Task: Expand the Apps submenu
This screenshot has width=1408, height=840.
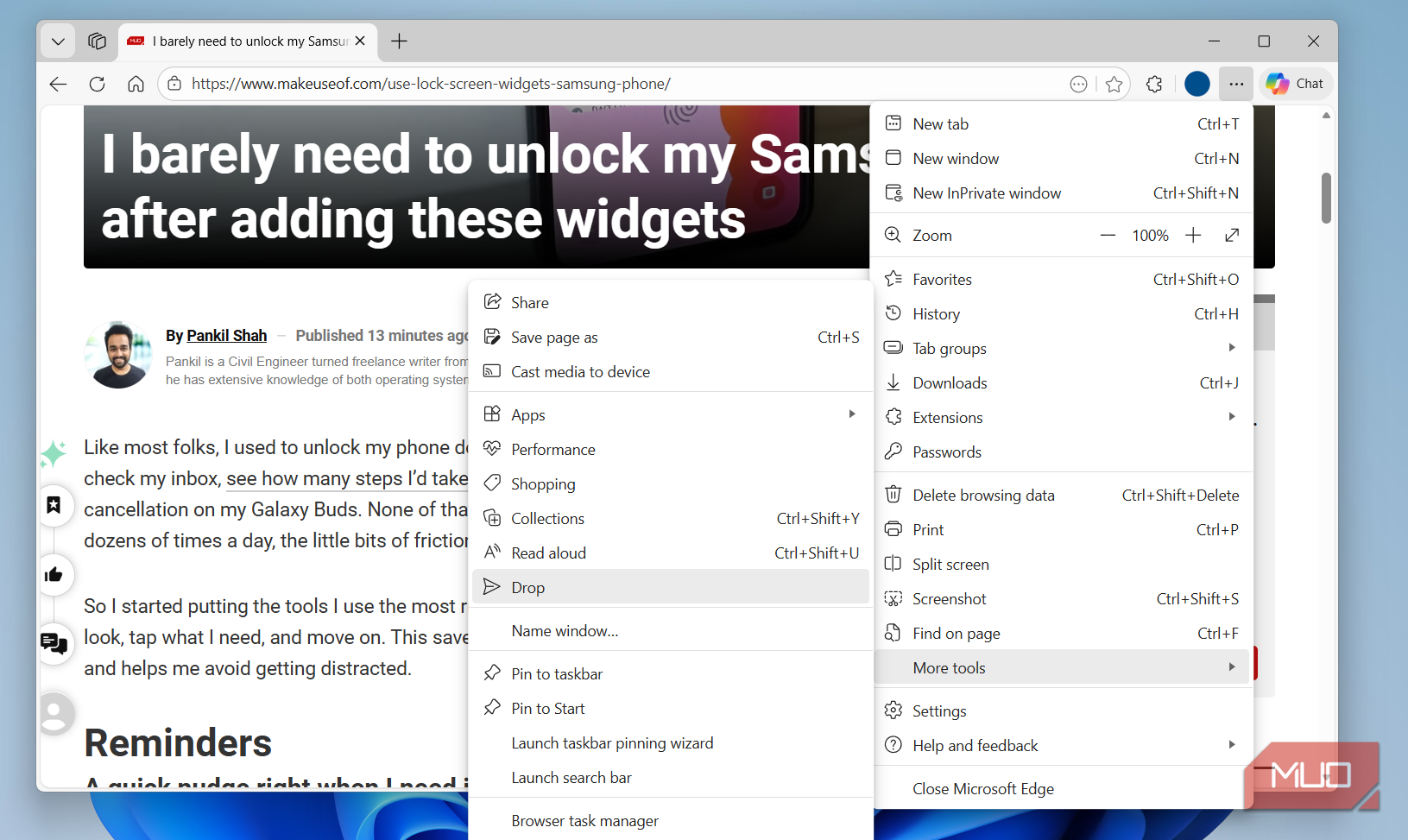Action: [670, 415]
